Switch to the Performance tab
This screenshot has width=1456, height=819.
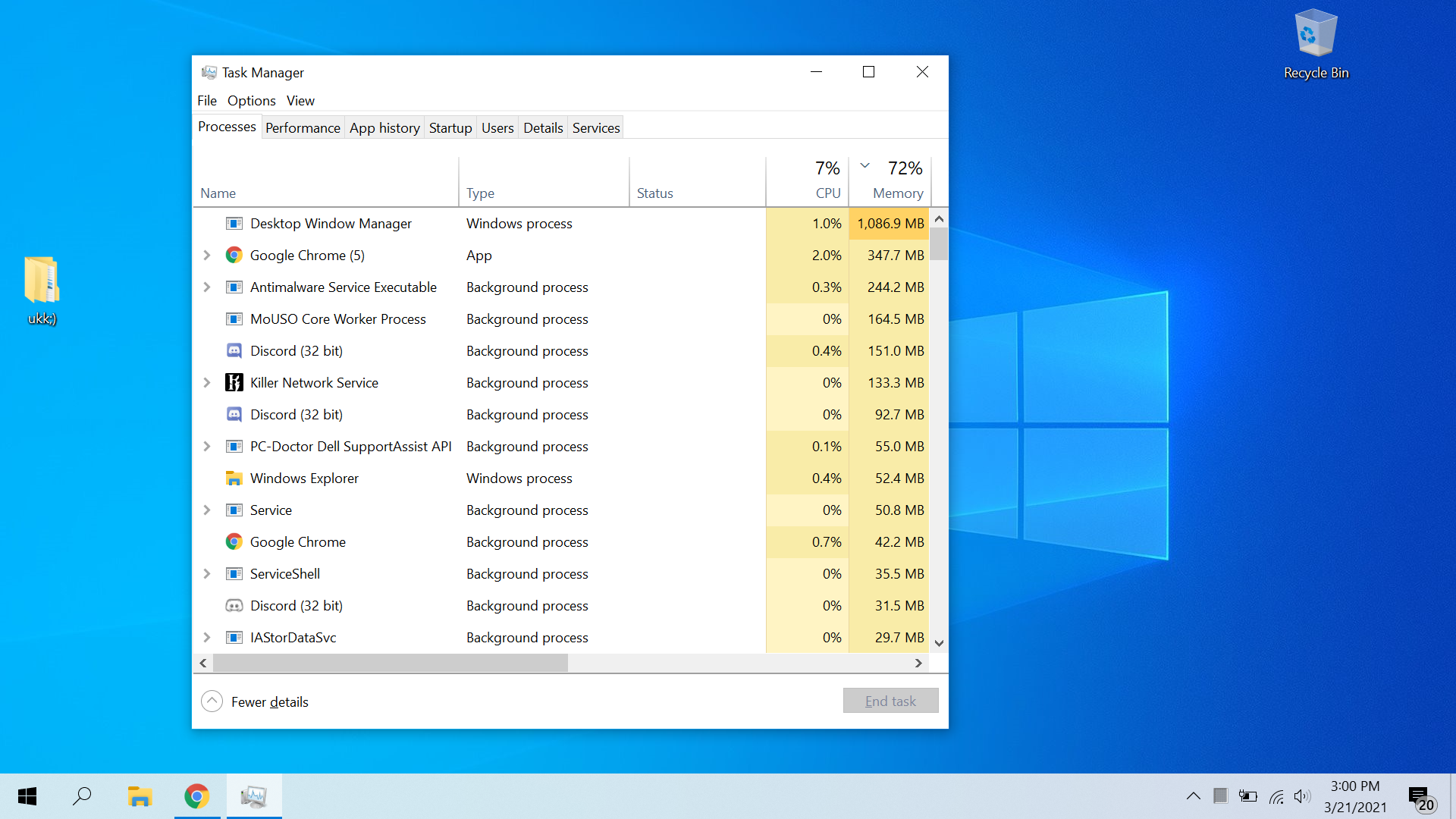coord(303,127)
